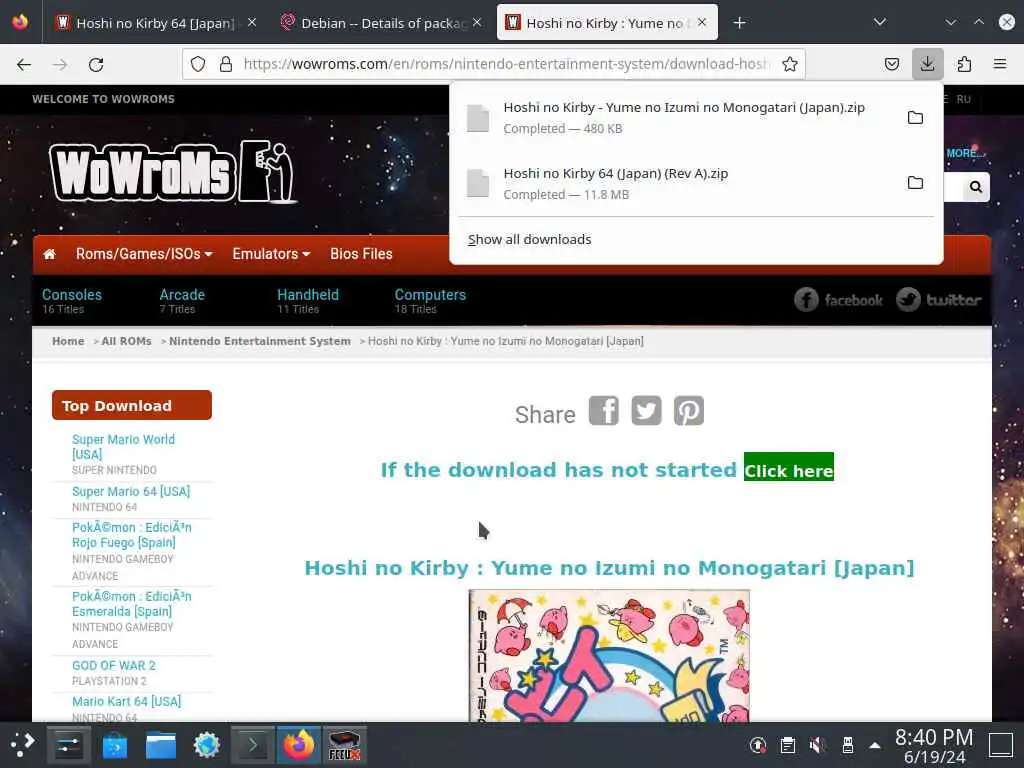This screenshot has height=768, width=1024.
Task: Click Show all downloads
Action: [530, 240]
